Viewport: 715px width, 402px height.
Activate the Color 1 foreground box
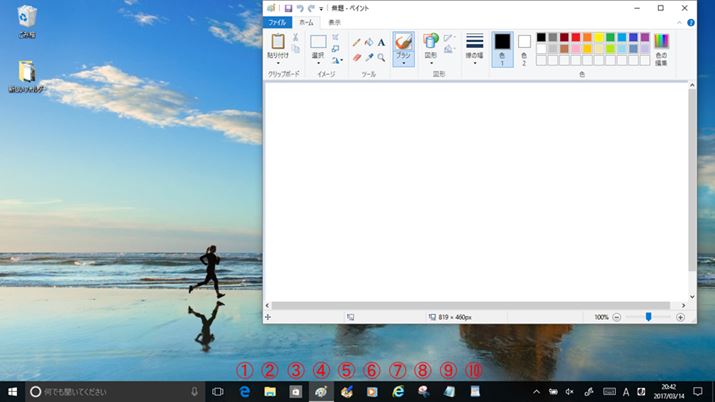[x=502, y=49]
